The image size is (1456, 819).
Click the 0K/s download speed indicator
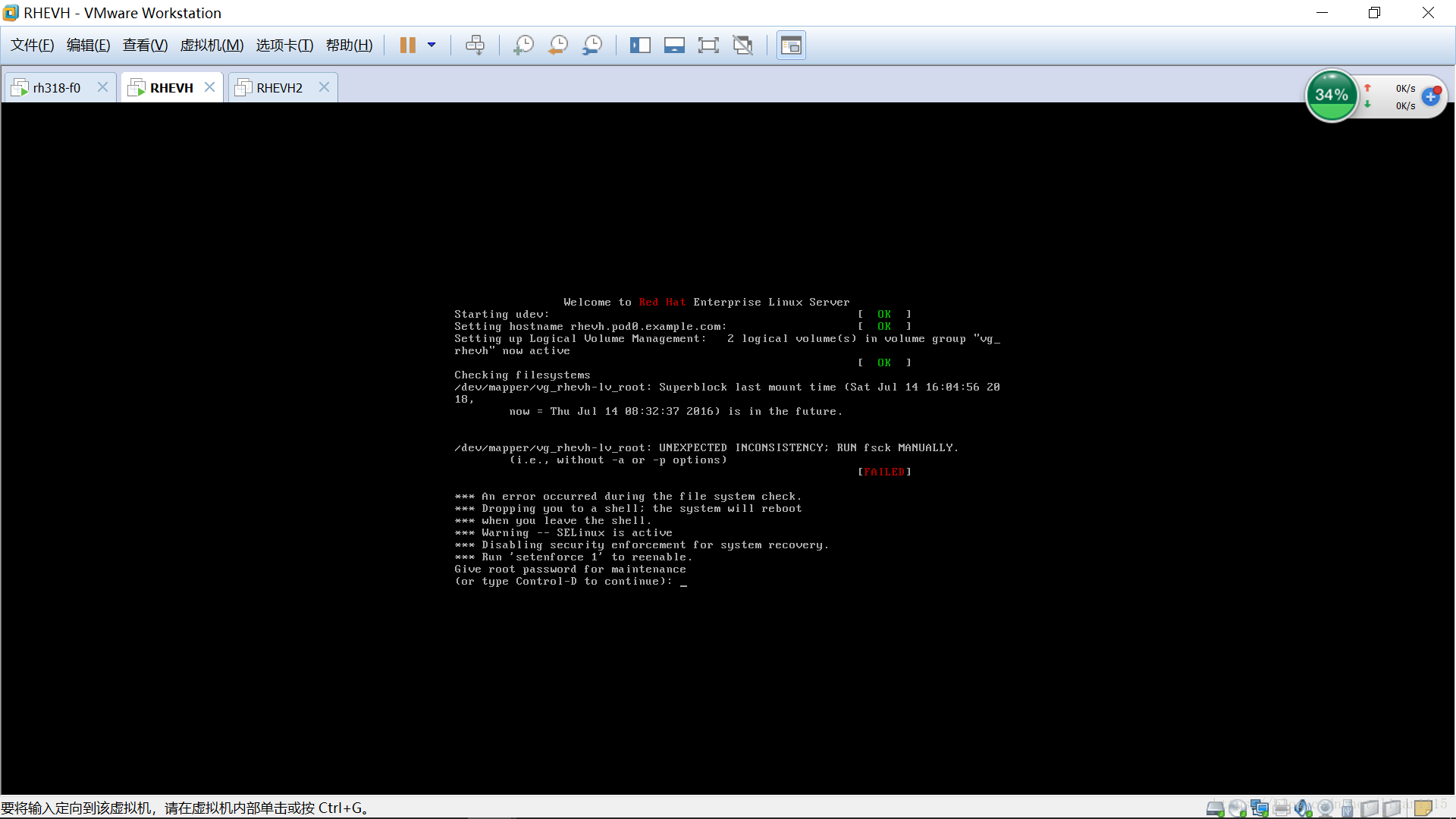(1405, 105)
